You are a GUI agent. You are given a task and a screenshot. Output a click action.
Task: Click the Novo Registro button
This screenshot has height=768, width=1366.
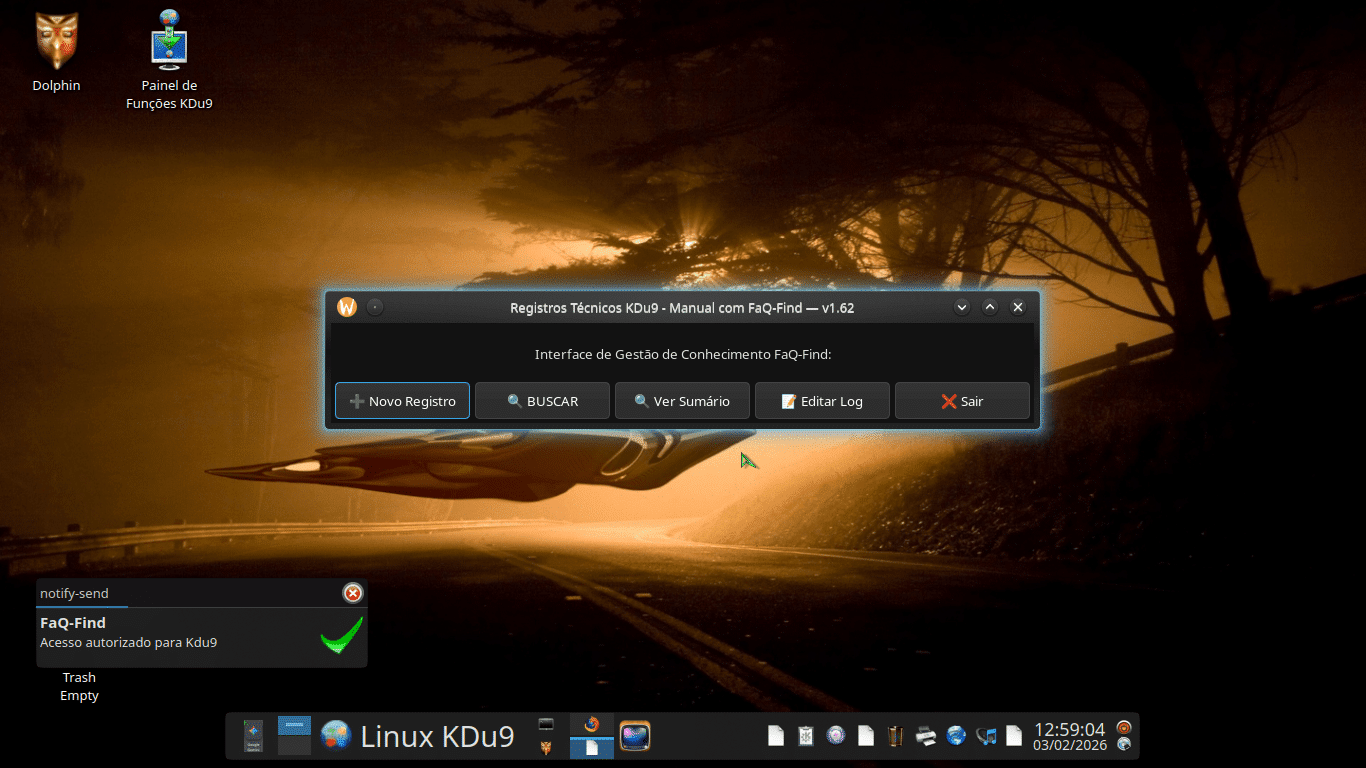click(x=402, y=401)
